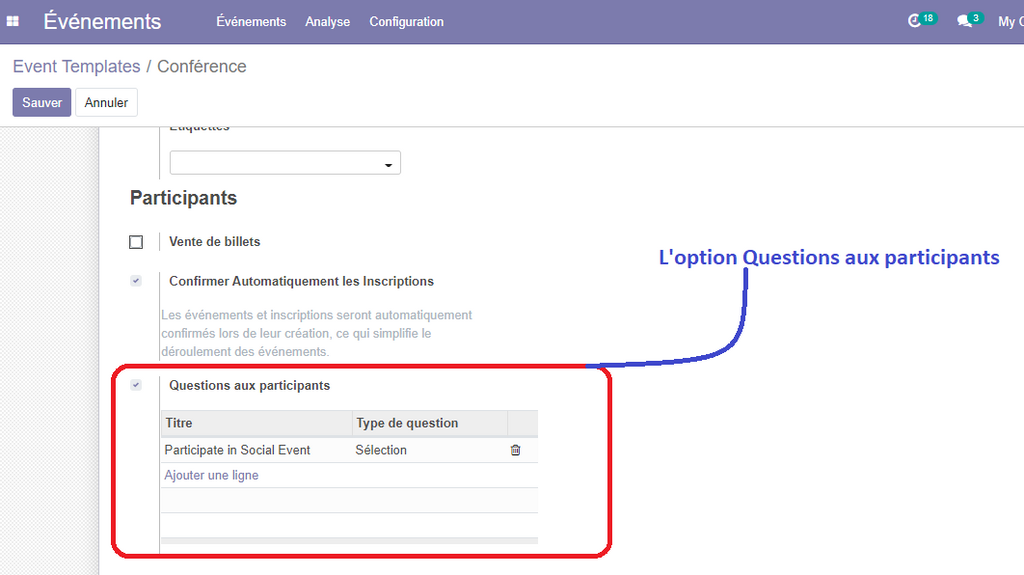Click the Sauver button
This screenshot has height=575, width=1024.
pos(42,102)
